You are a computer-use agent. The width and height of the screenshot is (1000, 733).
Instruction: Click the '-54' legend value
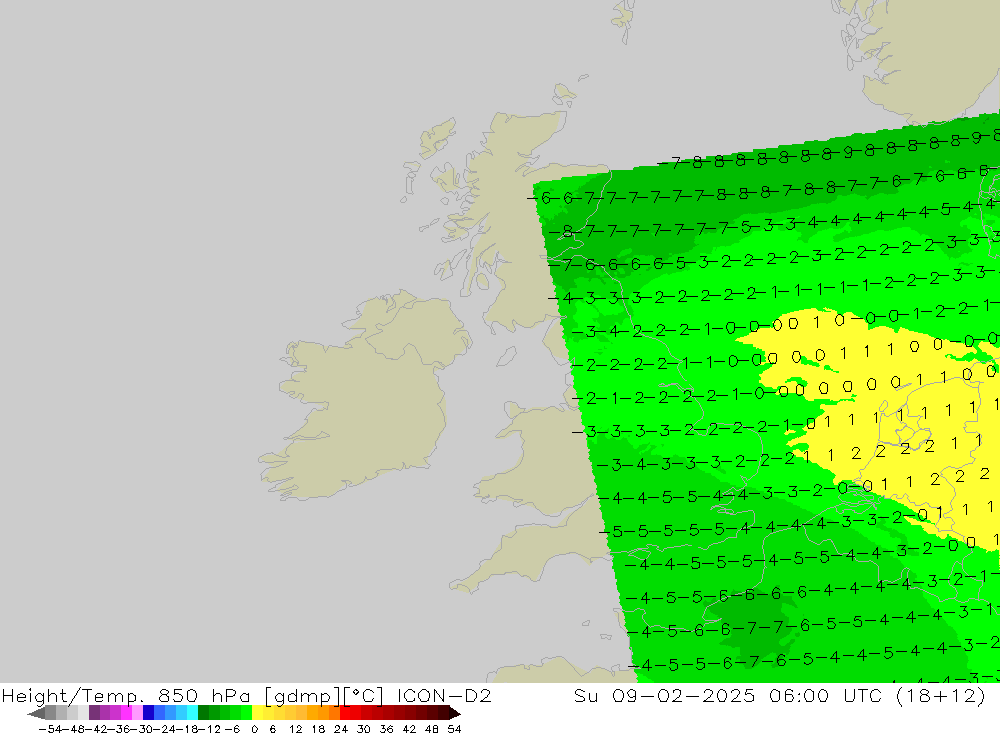pos(50,729)
